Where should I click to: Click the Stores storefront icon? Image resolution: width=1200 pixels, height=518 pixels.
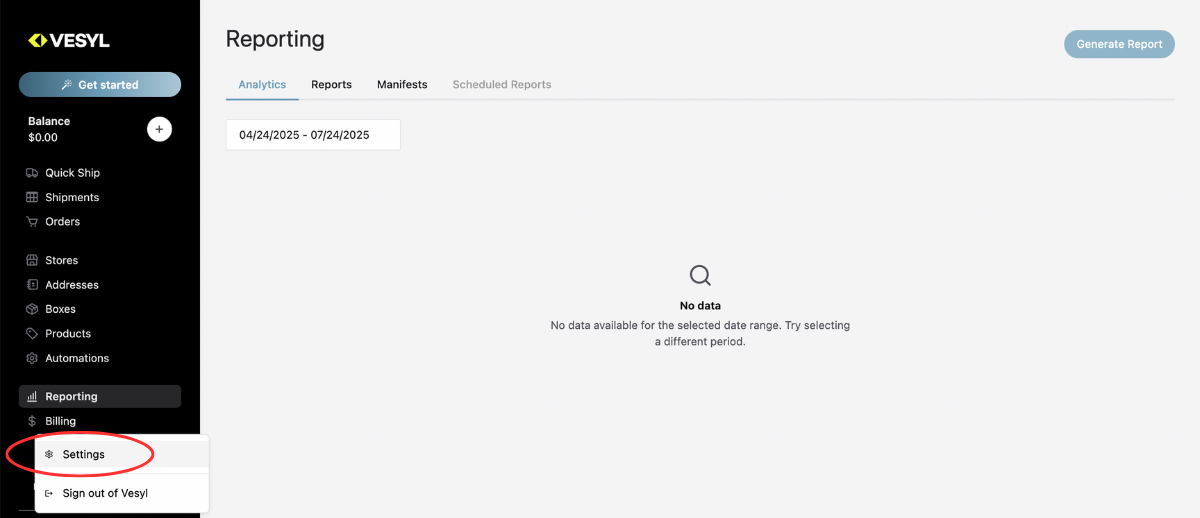[32, 260]
